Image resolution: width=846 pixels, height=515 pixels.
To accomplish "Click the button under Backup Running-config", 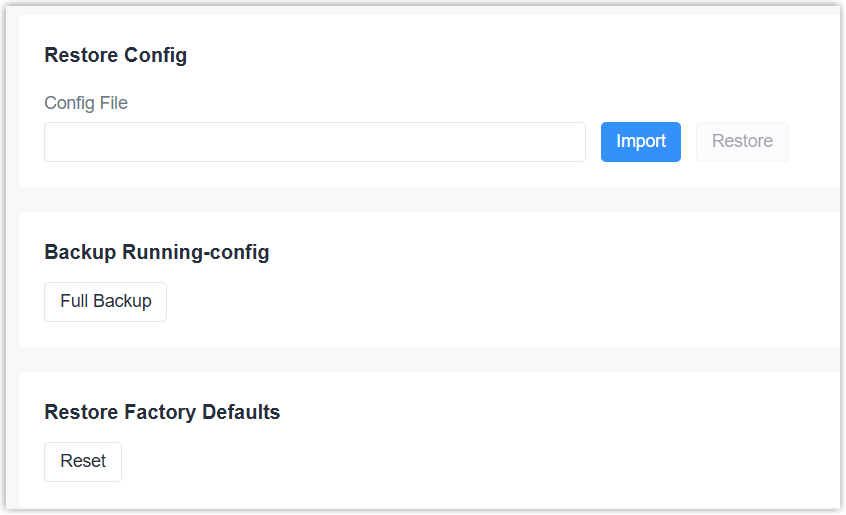I will click(x=105, y=302).
